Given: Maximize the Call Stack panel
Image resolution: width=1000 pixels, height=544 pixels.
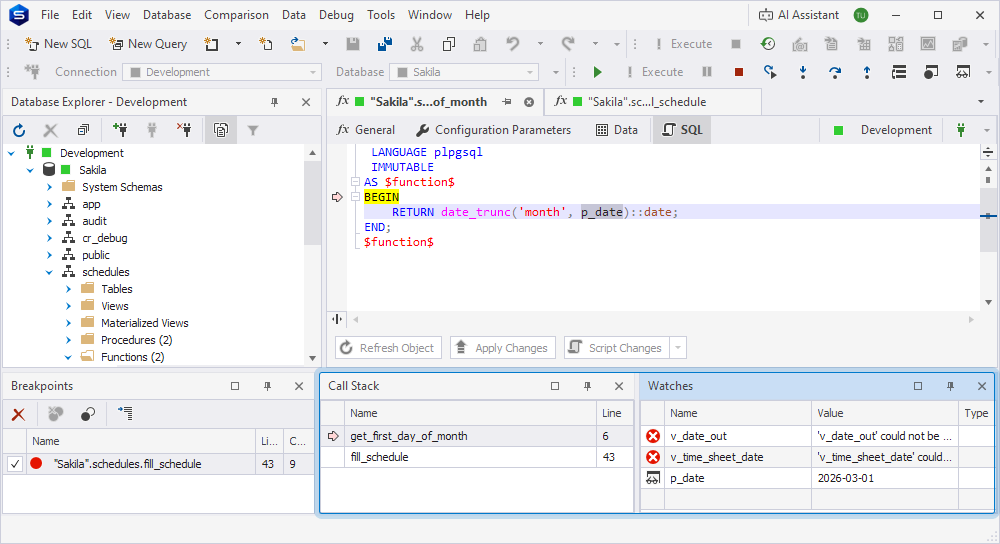Looking at the screenshot, I should click(555, 386).
